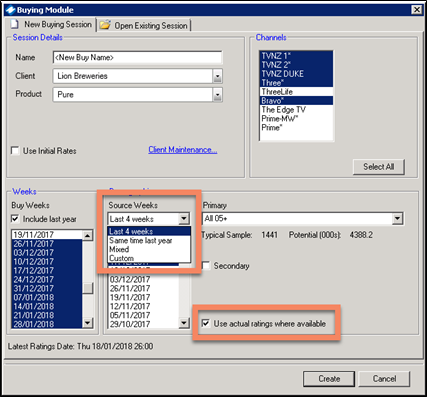Screen dimensions: 427x397
Task: Open the Open Existing Session tab
Action: 144,25
